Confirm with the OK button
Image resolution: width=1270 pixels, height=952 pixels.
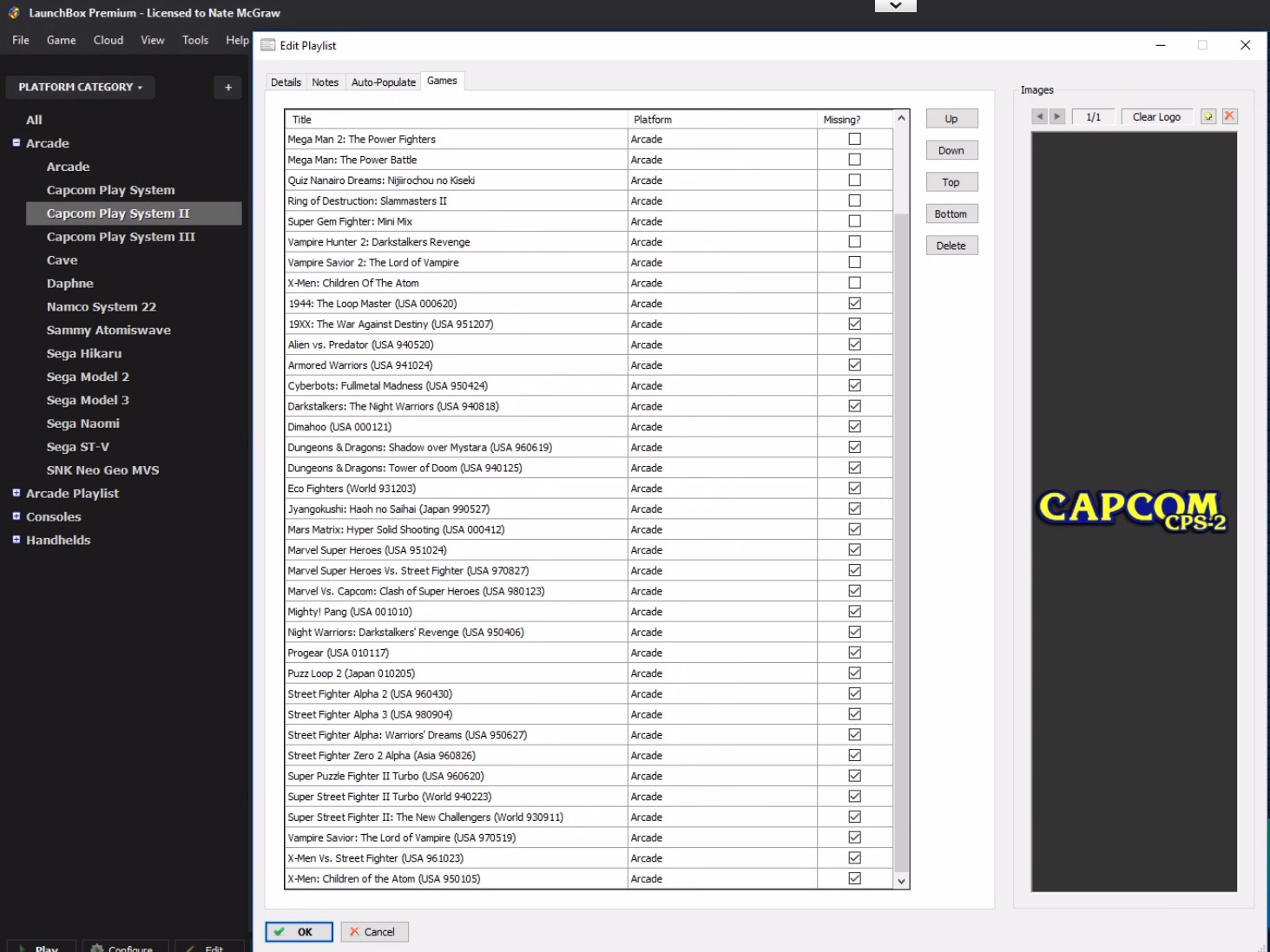coord(299,931)
